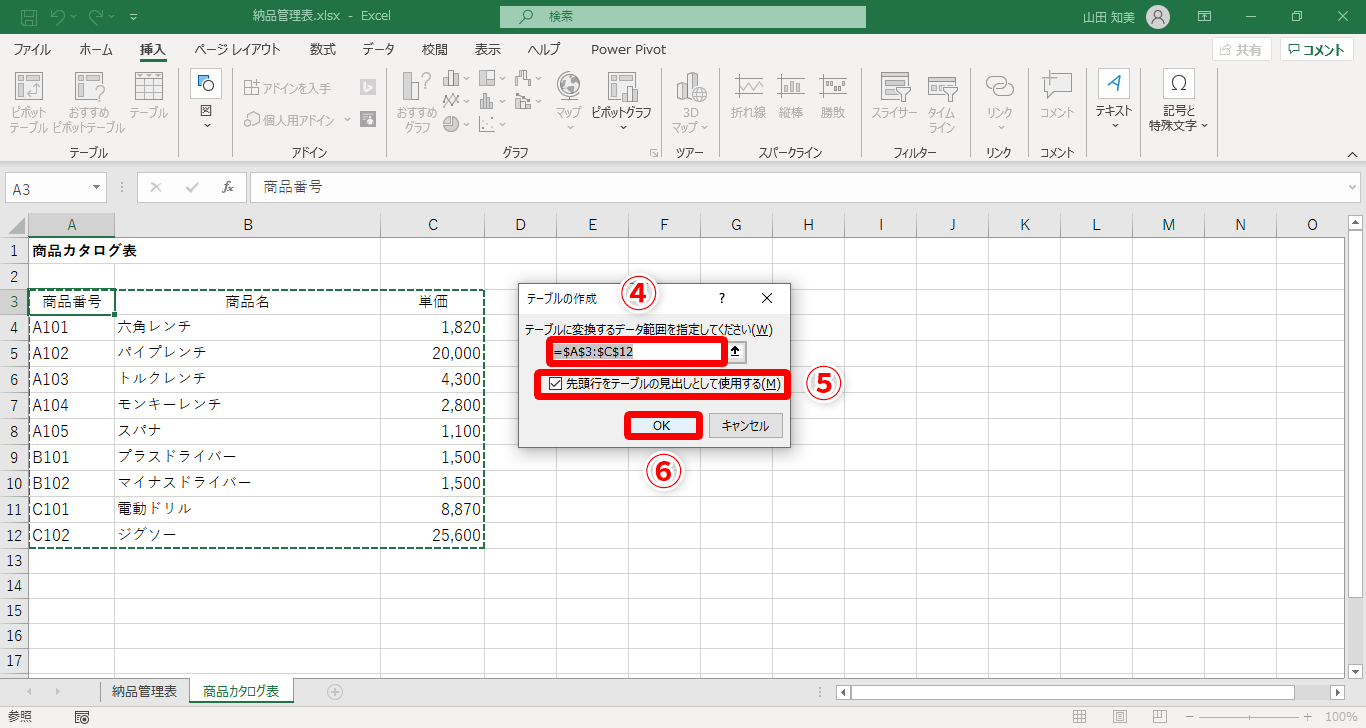
Task: Click the People Graph add-in icon
Action: 368,119
